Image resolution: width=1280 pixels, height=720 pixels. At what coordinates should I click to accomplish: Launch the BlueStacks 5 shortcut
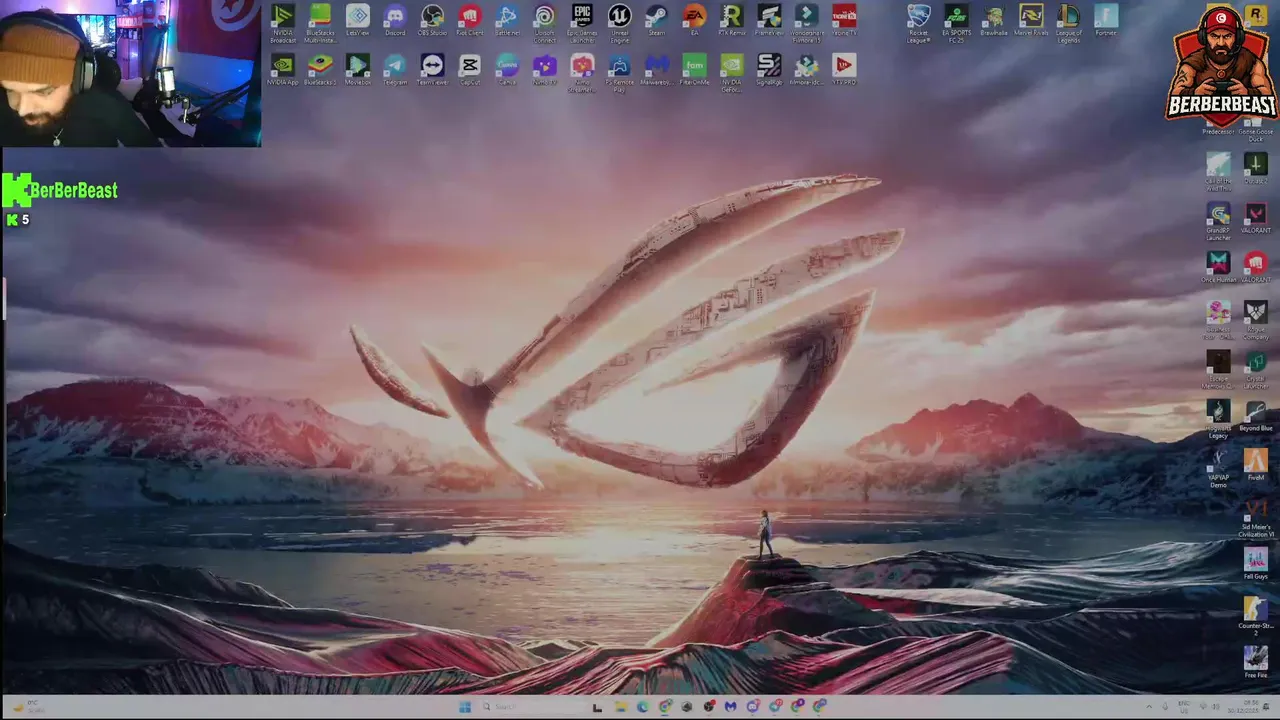click(320, 70)
